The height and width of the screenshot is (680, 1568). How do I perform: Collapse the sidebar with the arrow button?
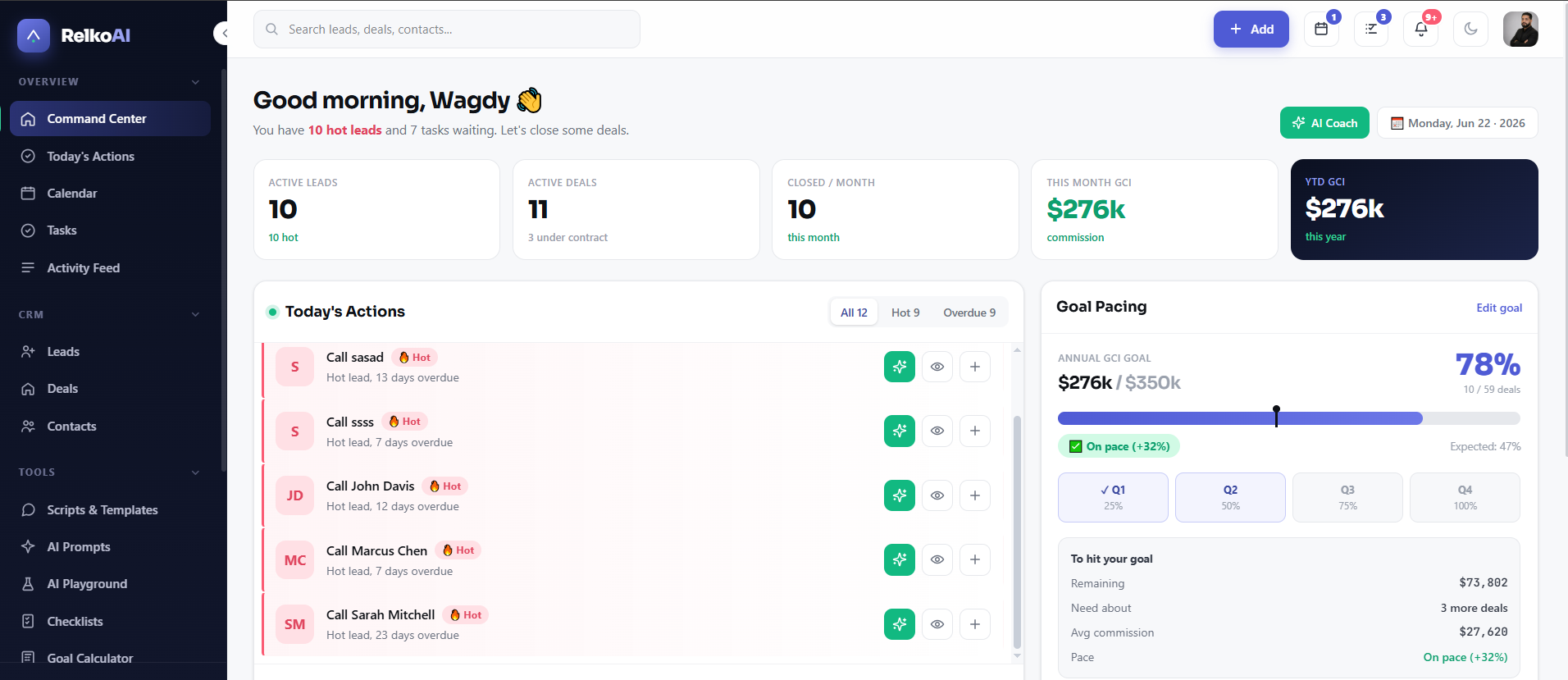point(222,33)
